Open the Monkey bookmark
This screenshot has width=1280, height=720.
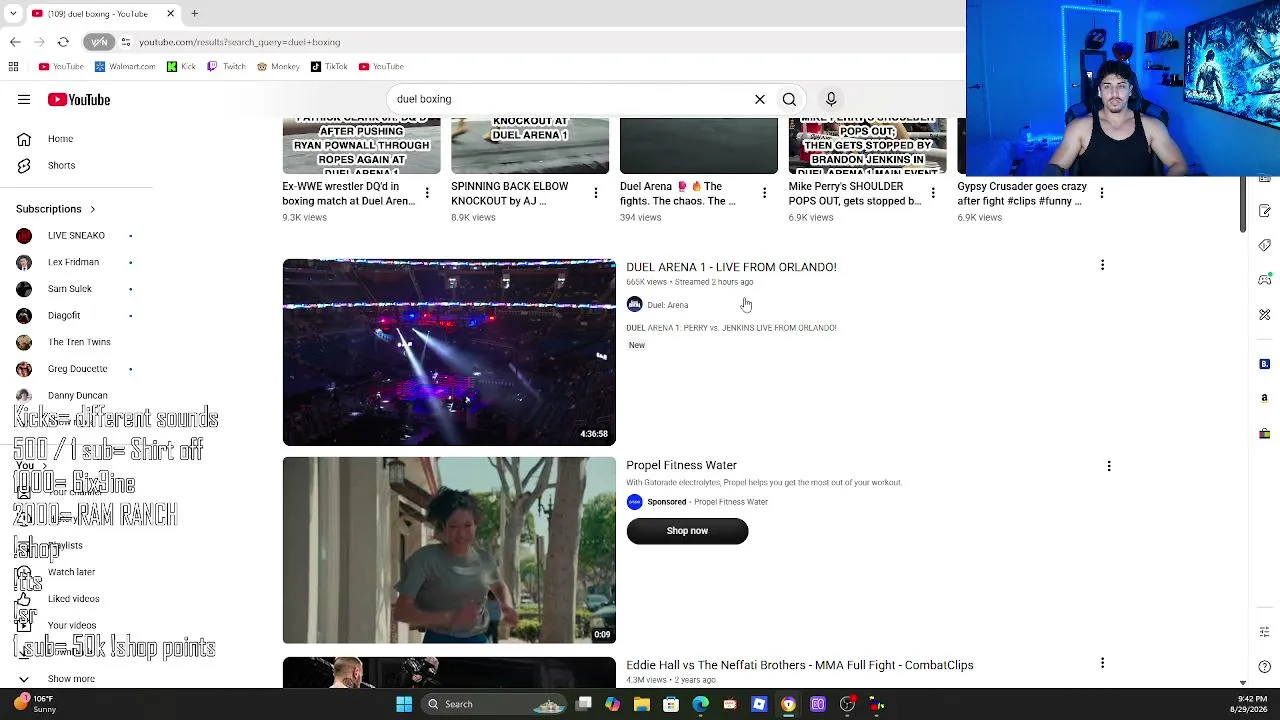(278, 67)
